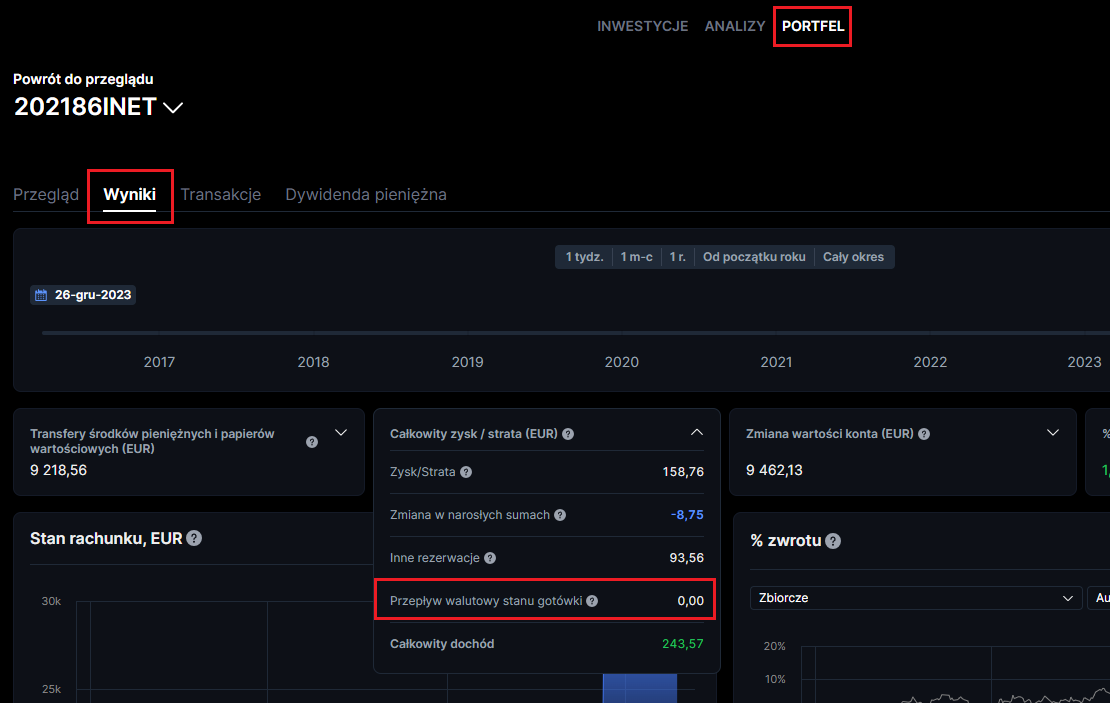Click the 243,57 Całkowity dochód value
This screenshot has width=1110, height=703.
click(x=682, y=644)
